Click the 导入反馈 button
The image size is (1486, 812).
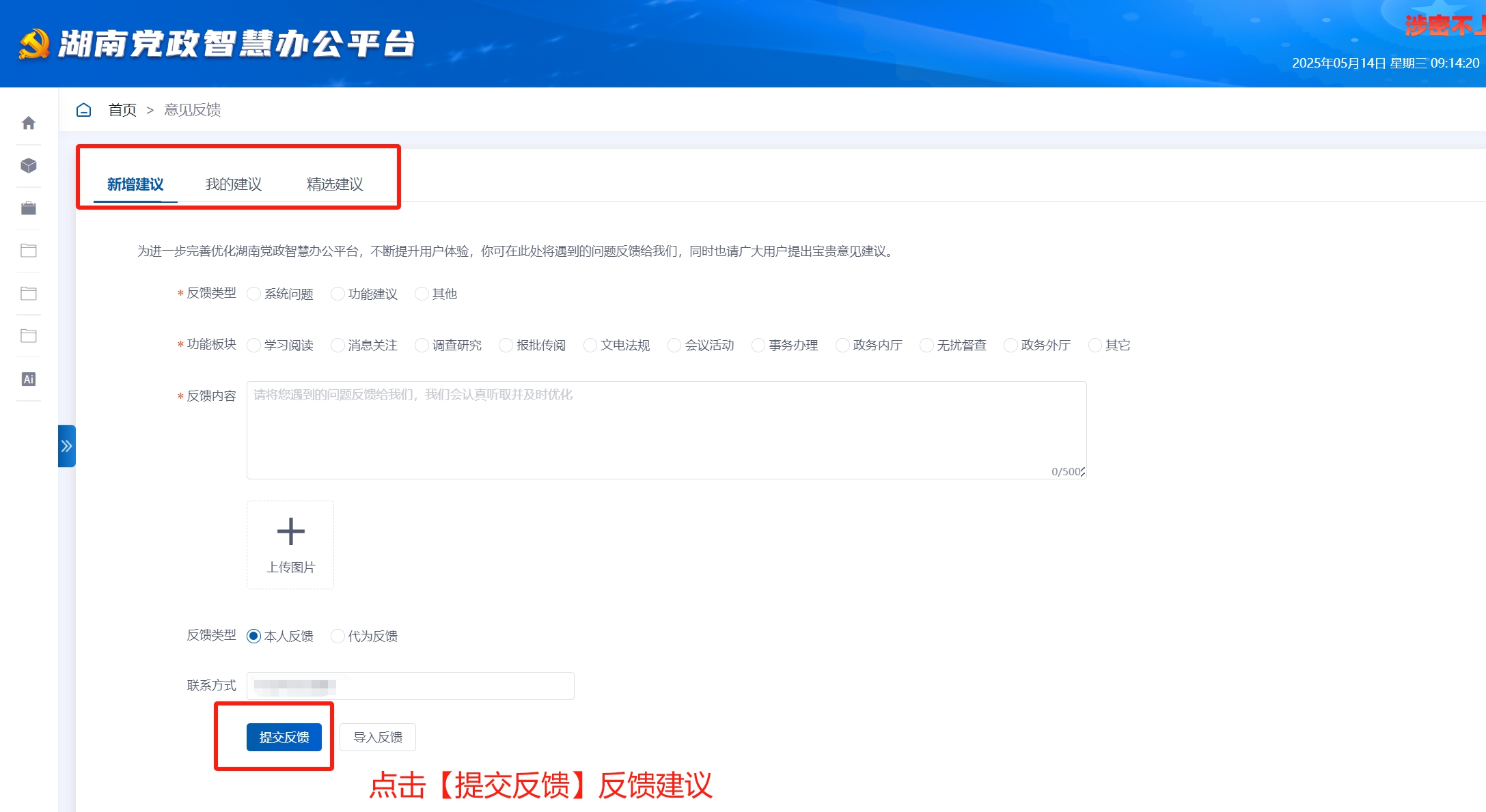click(378, 737)
